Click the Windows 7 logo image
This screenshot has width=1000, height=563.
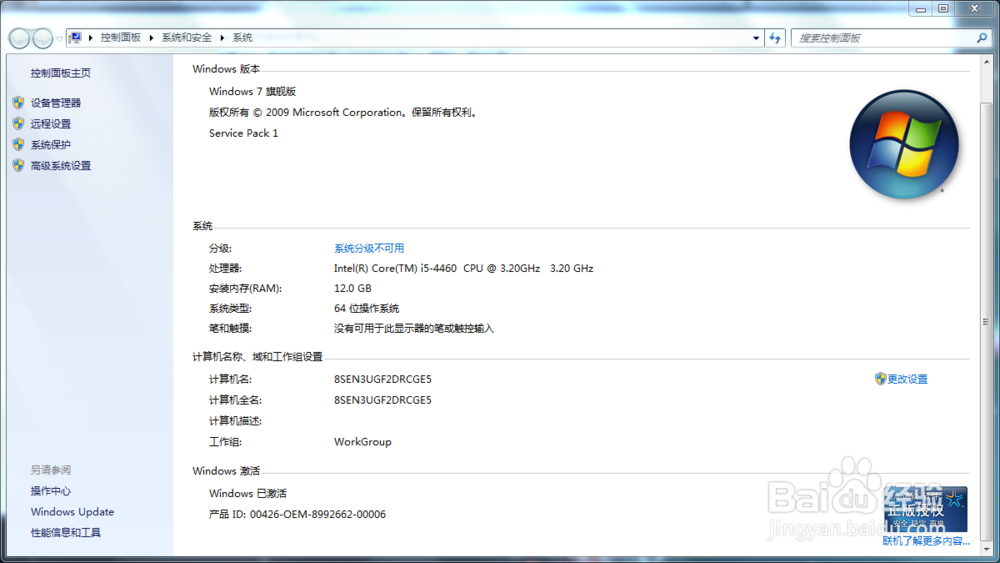[904, 144]
